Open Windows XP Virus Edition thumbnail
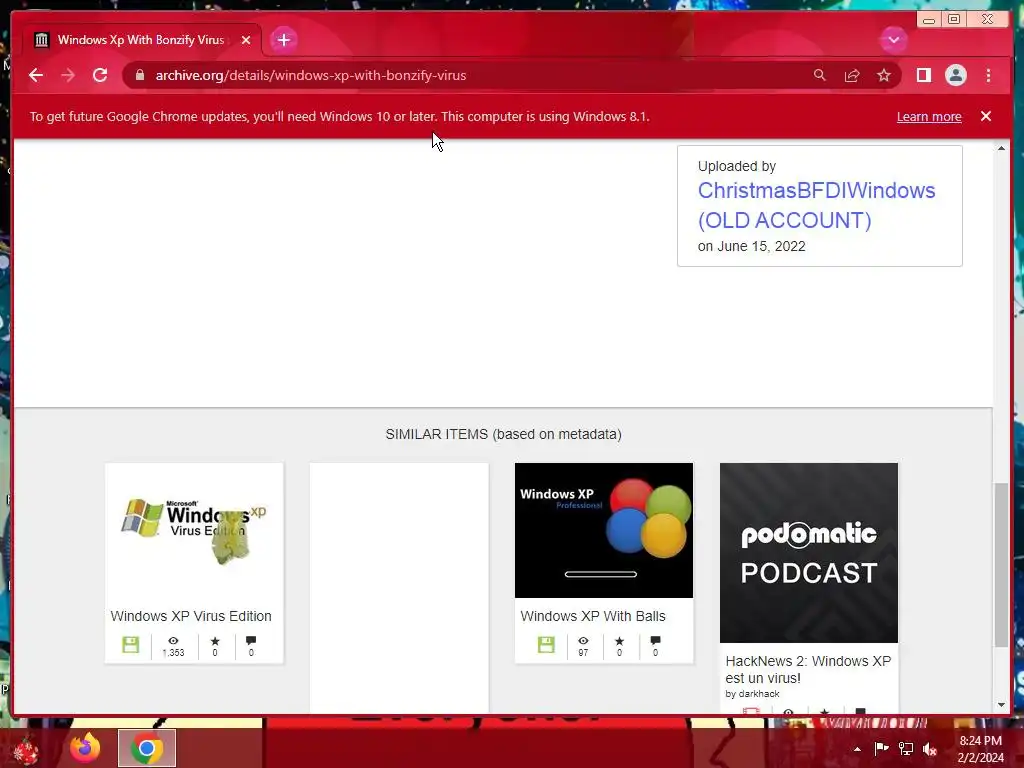 (194, 530)
